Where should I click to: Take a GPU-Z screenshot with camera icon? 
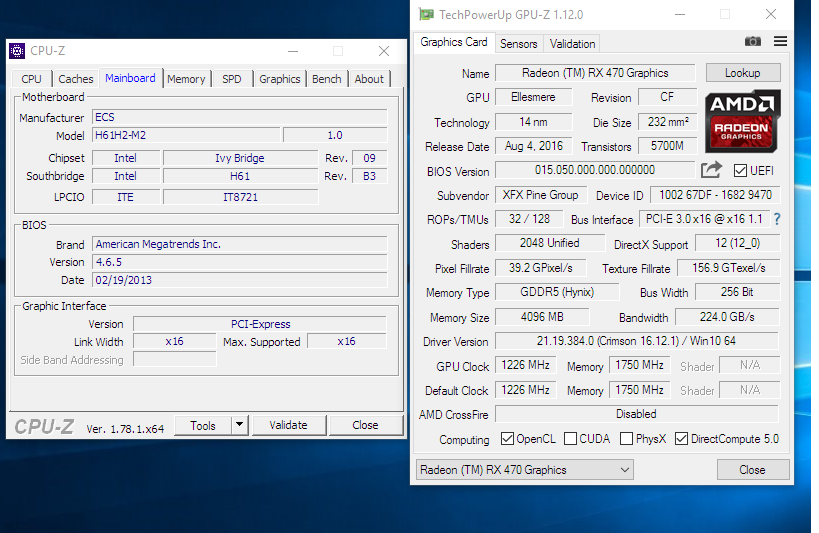(x=752, y=41)
